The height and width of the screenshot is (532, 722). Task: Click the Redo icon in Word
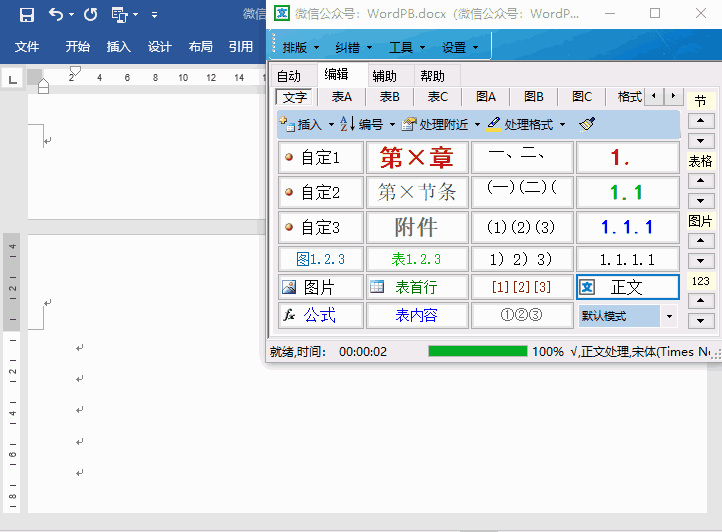point(91,15)
